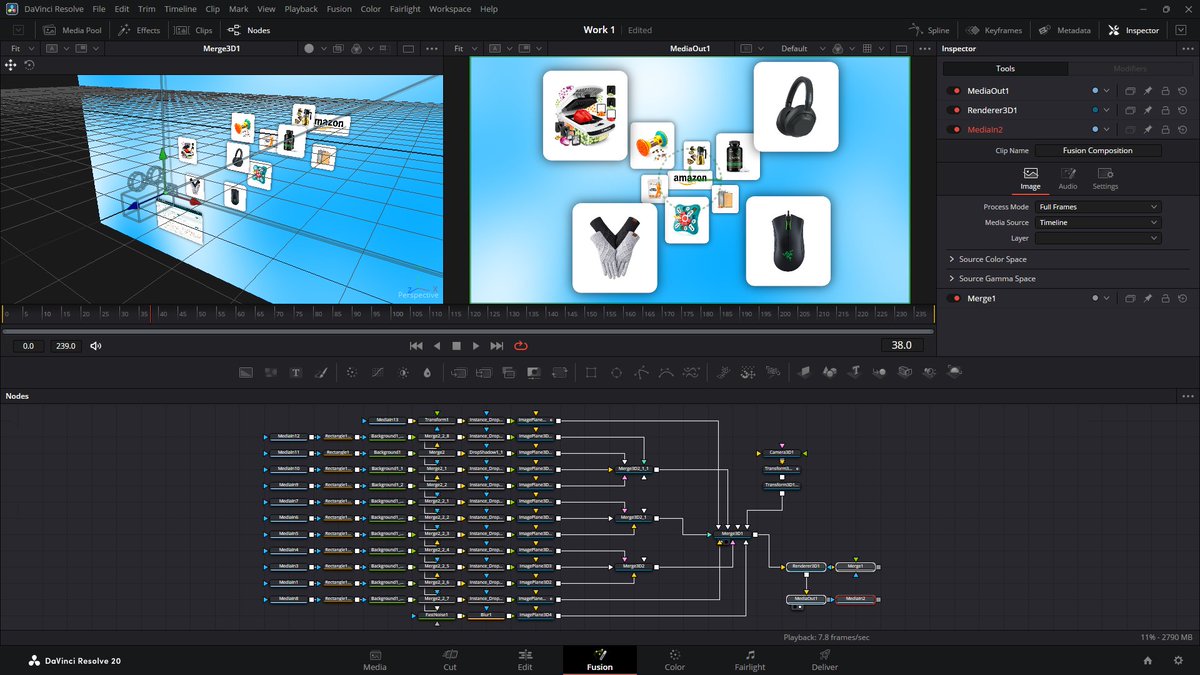Screen dimensions: 1200x675
Task: Open the Spline panel
Action: tap(928, 30)
